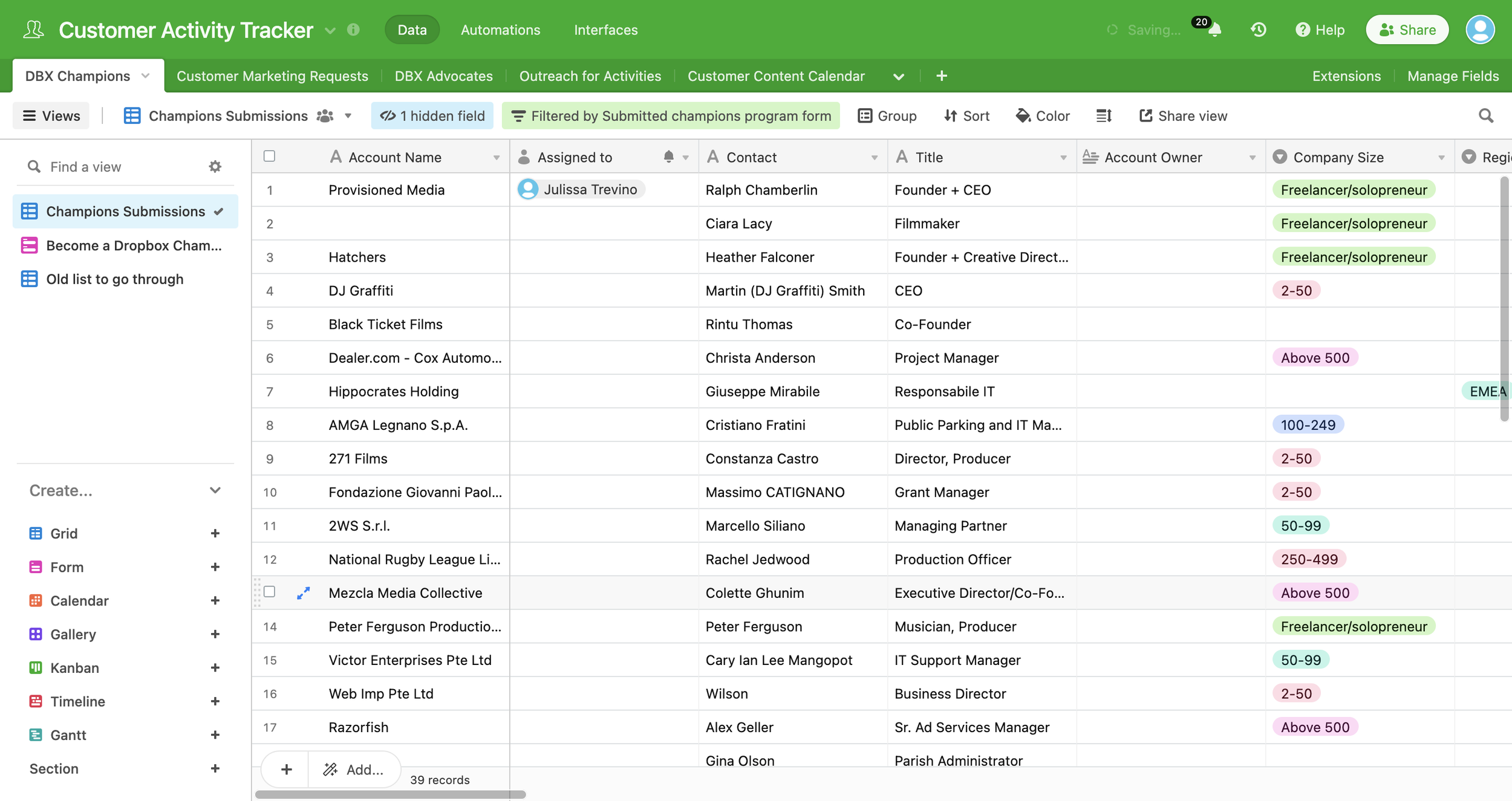Open Become a Dropbox Champion form view
The image size is (1512, 801).
[125, 245]
